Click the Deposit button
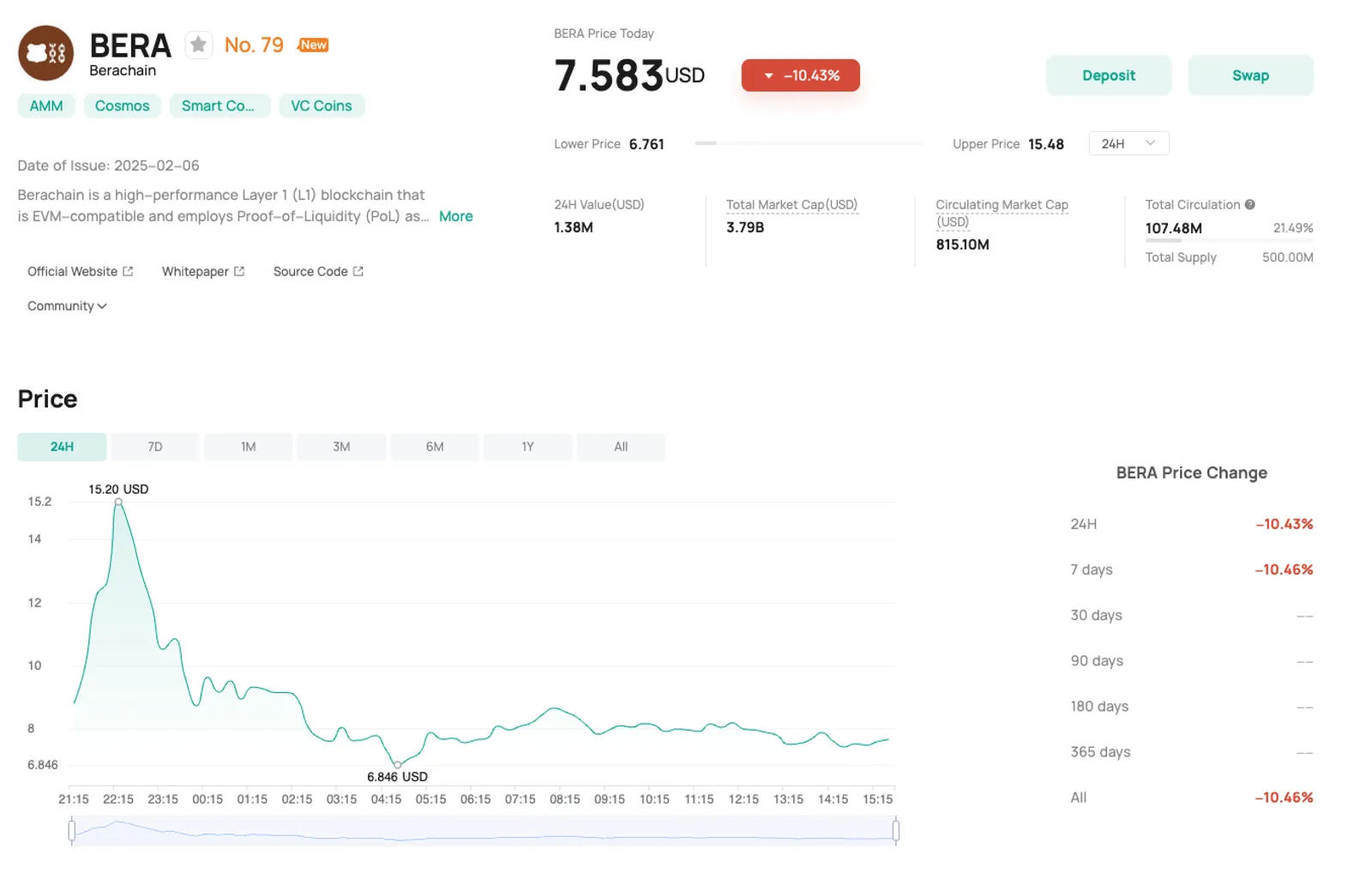The image size is (1372, 885). (1109, 75)
